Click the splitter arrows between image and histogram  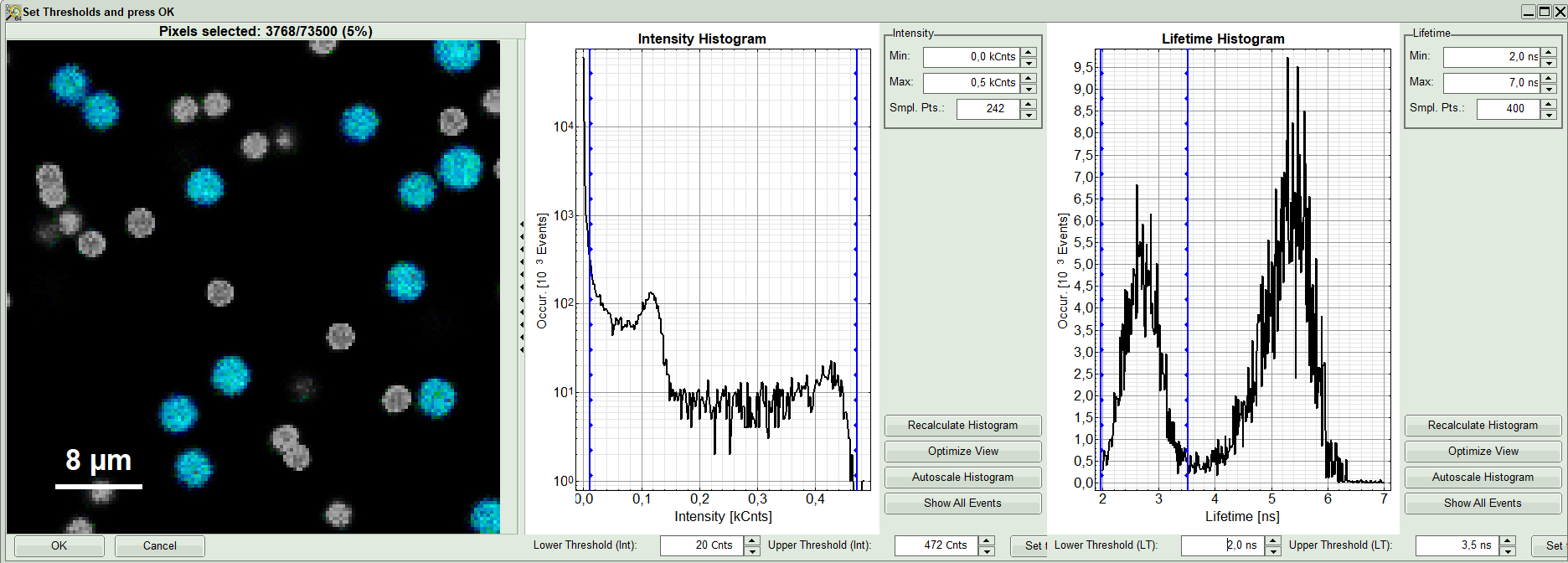[521, 285]
